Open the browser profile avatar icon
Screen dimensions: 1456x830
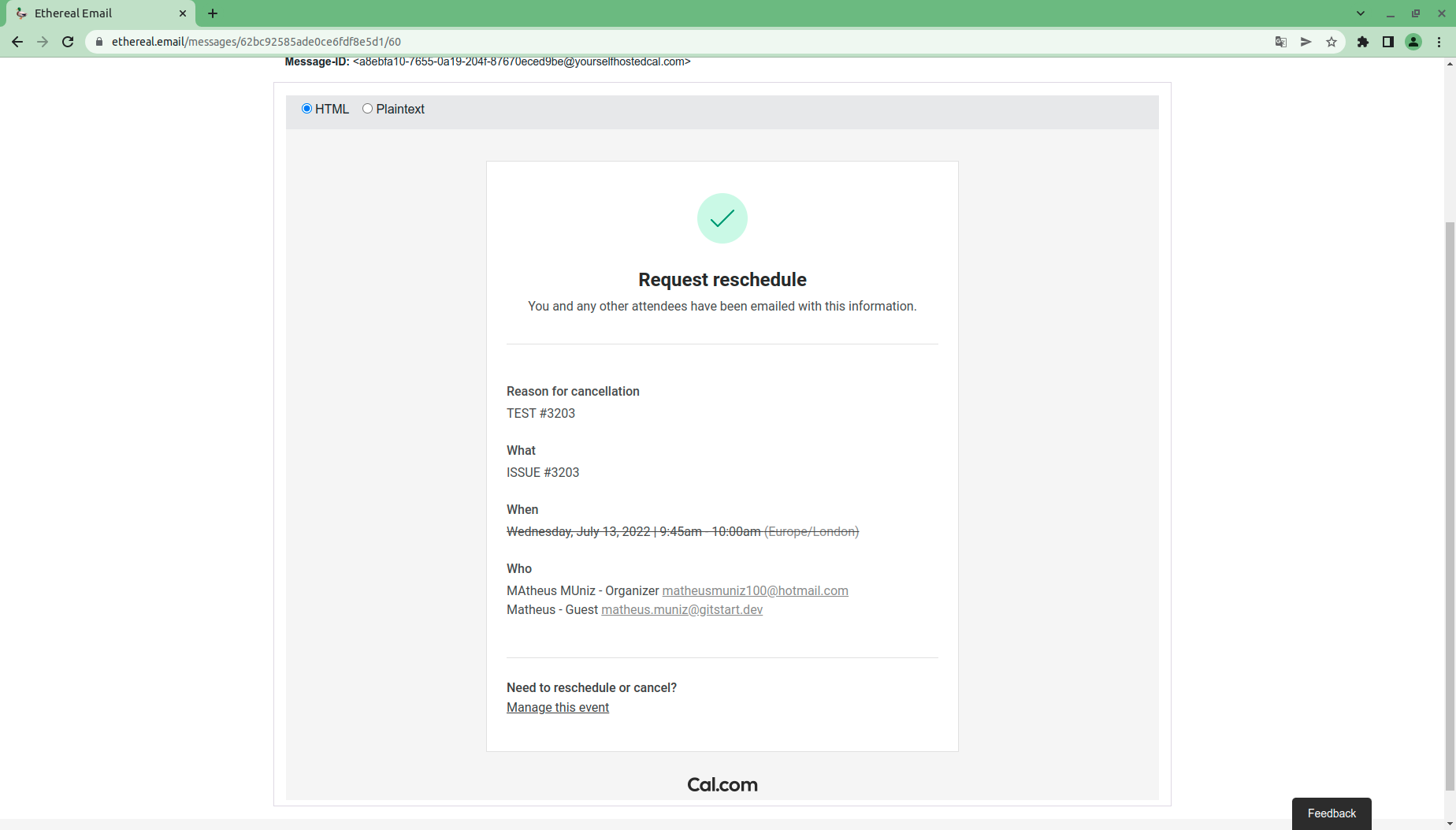pos(1414,42)
